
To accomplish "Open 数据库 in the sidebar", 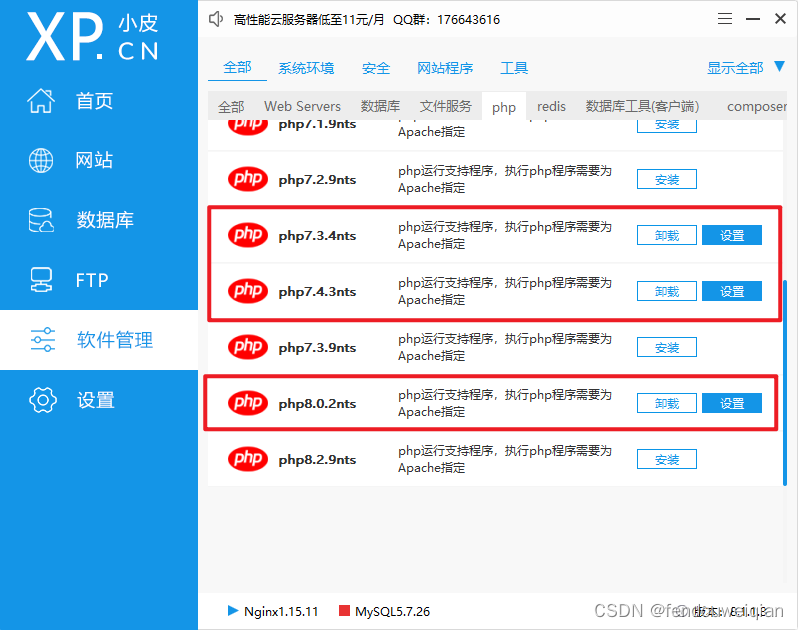I will click(99, 220).
